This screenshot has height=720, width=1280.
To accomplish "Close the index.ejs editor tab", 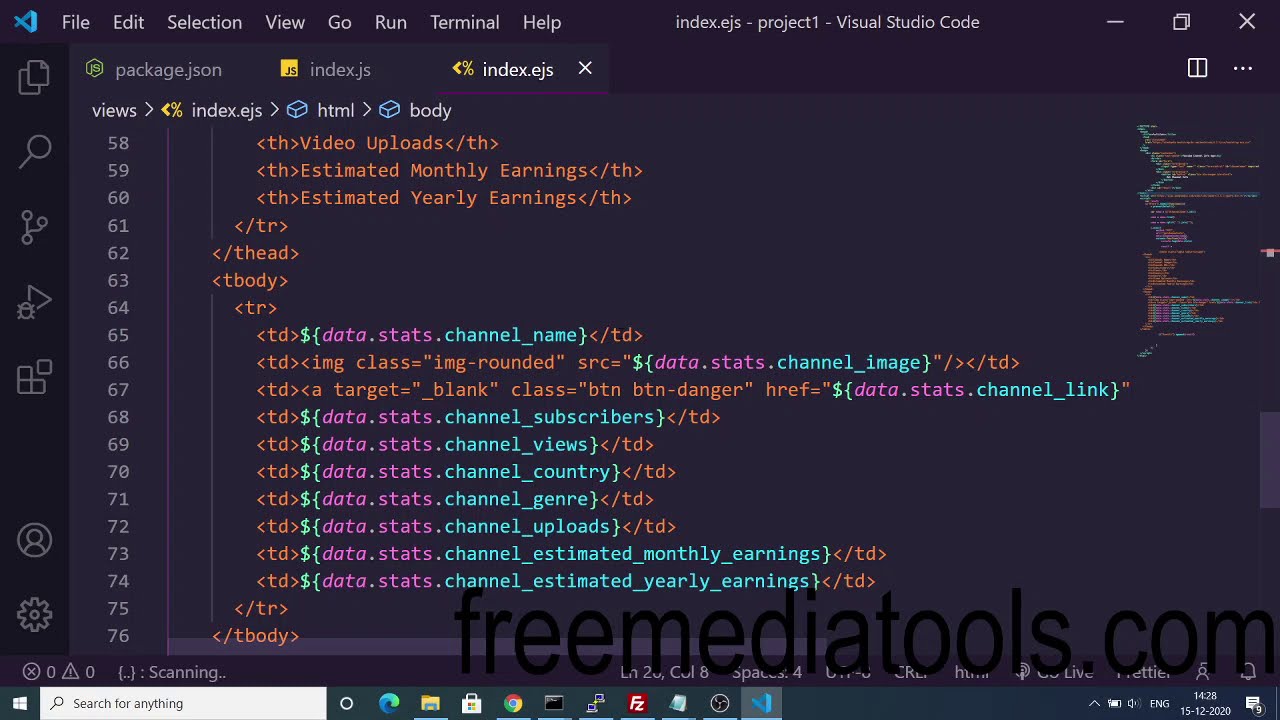I will pos(585,68).
